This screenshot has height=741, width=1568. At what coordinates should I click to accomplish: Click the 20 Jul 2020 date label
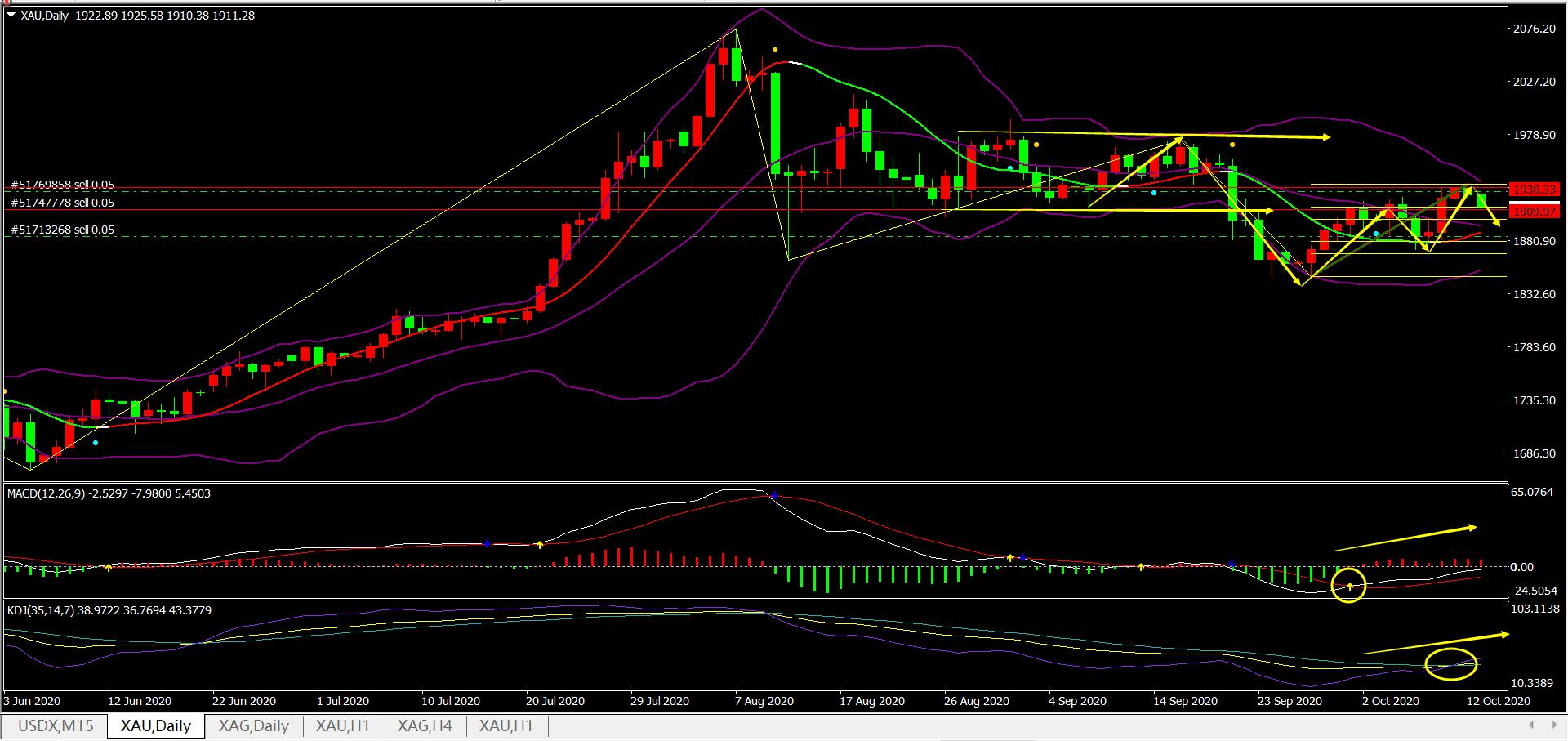[x=555, y=701]
